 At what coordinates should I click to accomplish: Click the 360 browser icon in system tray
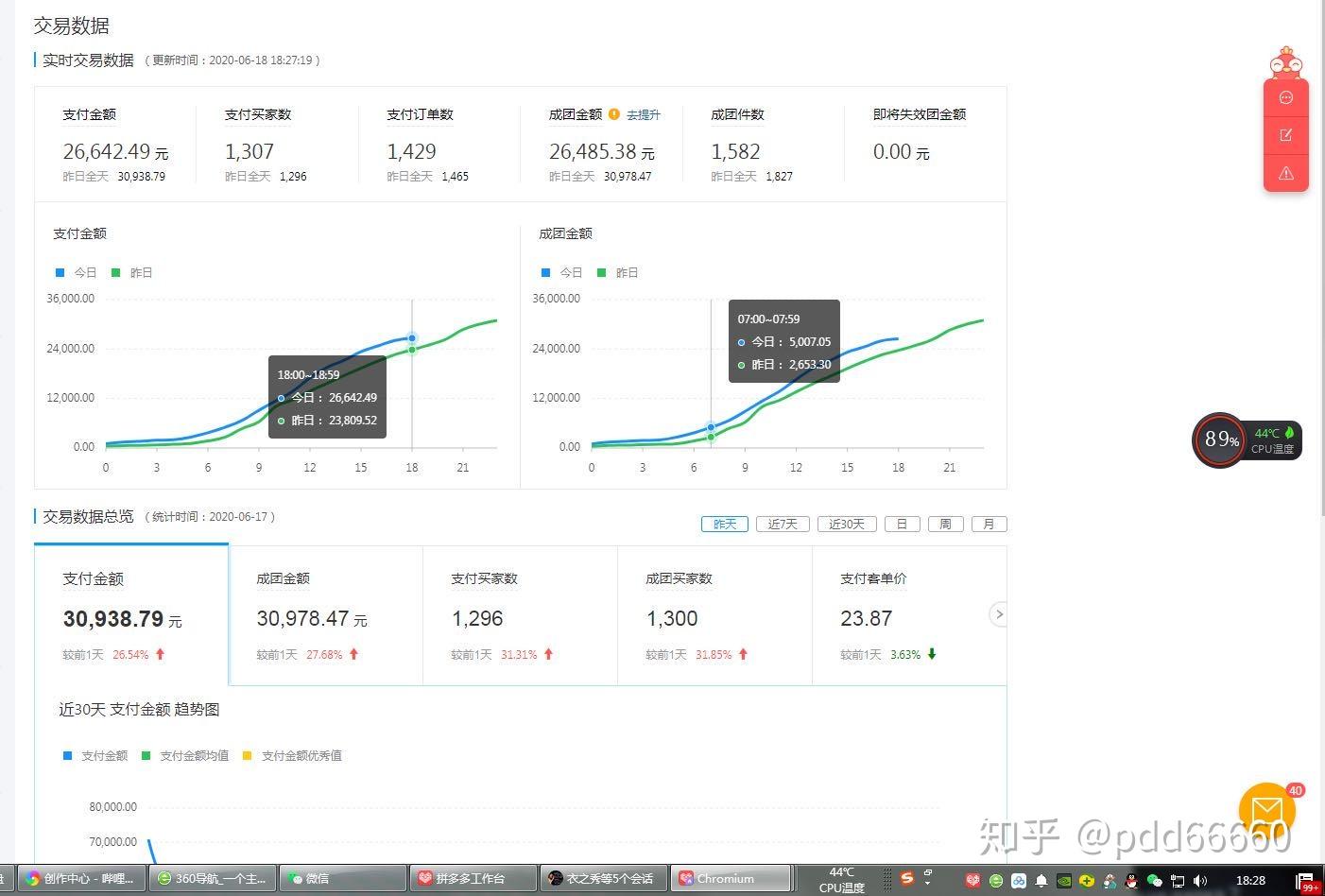(996, 881)
